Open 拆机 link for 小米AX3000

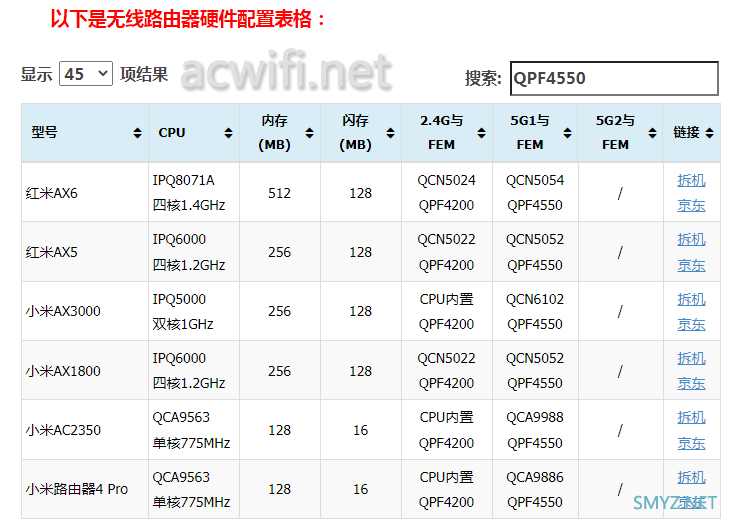click(x=691, y=299)
